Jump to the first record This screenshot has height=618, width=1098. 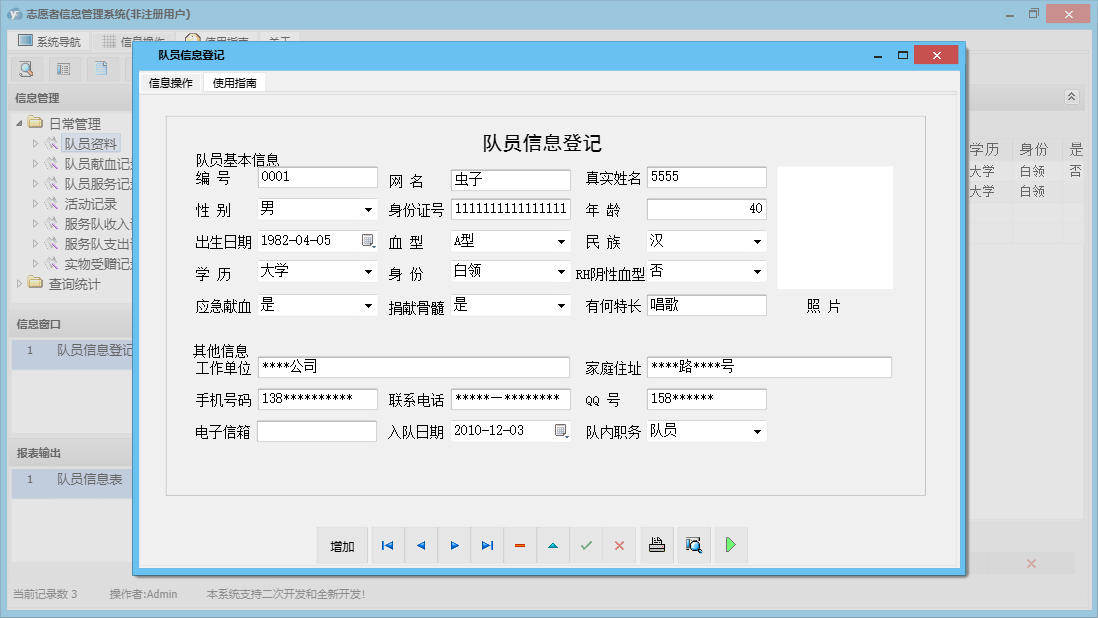coord(387,546)
